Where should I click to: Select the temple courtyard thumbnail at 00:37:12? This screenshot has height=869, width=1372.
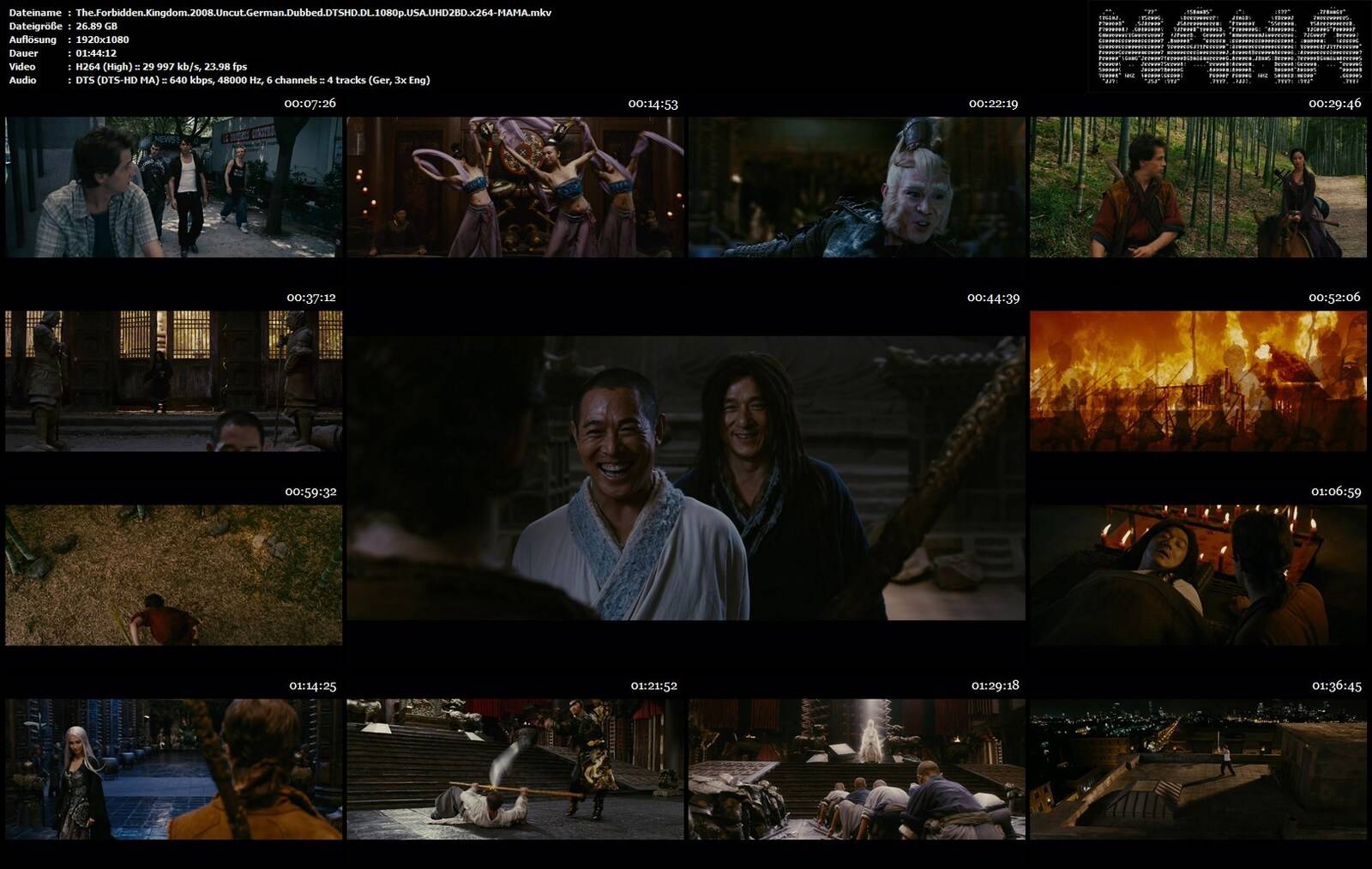coord(174,381)
